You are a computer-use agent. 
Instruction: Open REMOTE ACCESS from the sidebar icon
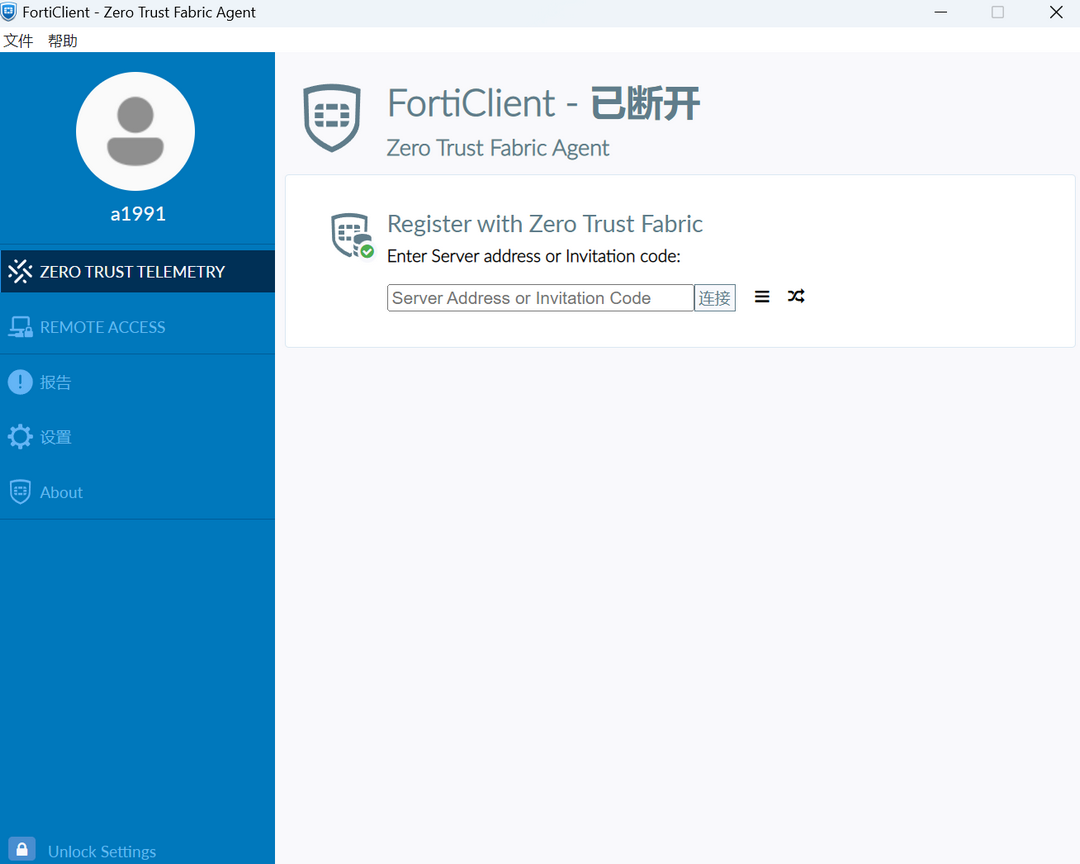[19, 326]
